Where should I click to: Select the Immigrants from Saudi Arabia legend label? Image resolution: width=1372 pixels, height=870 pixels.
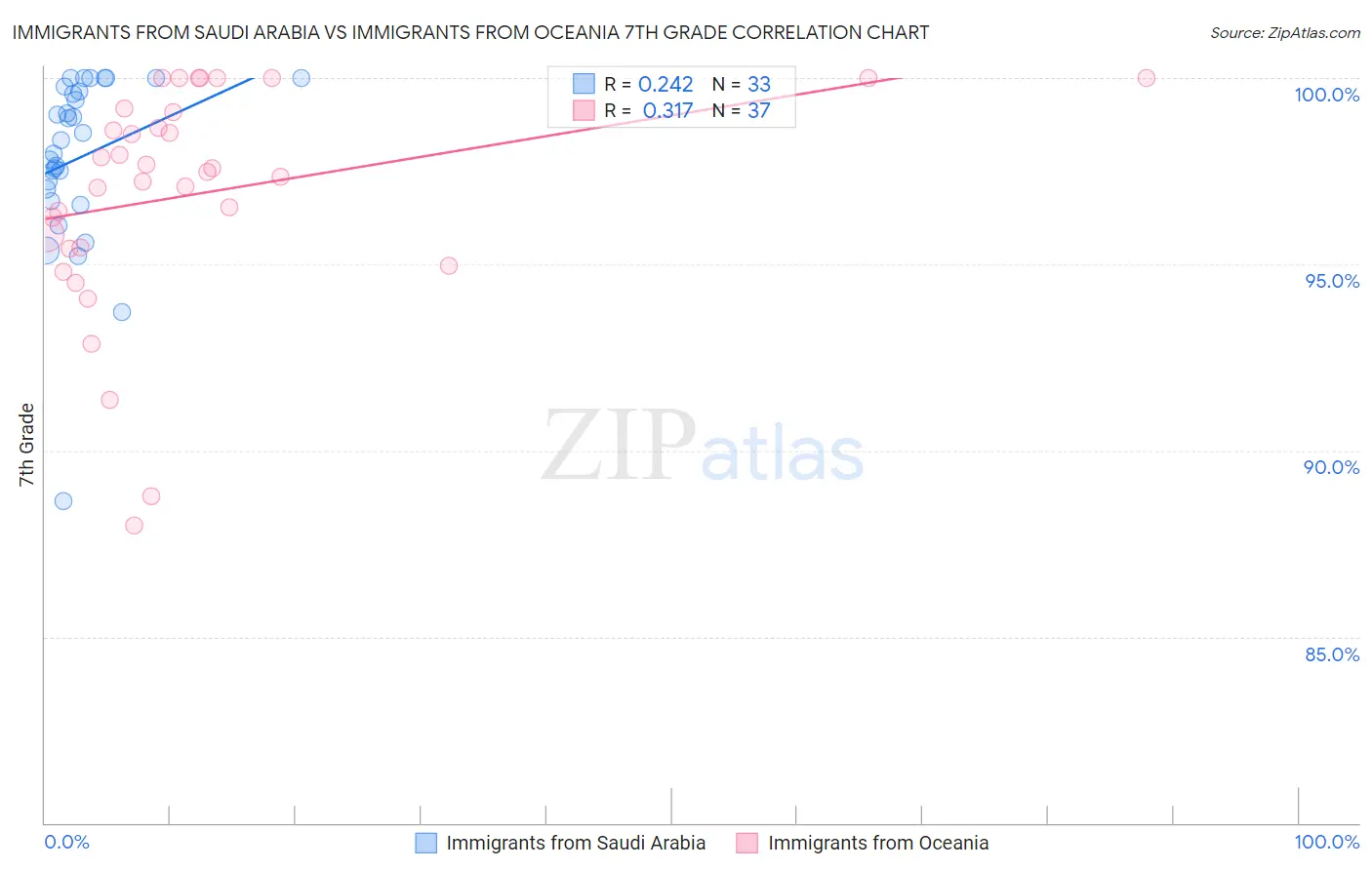(576, 843)
